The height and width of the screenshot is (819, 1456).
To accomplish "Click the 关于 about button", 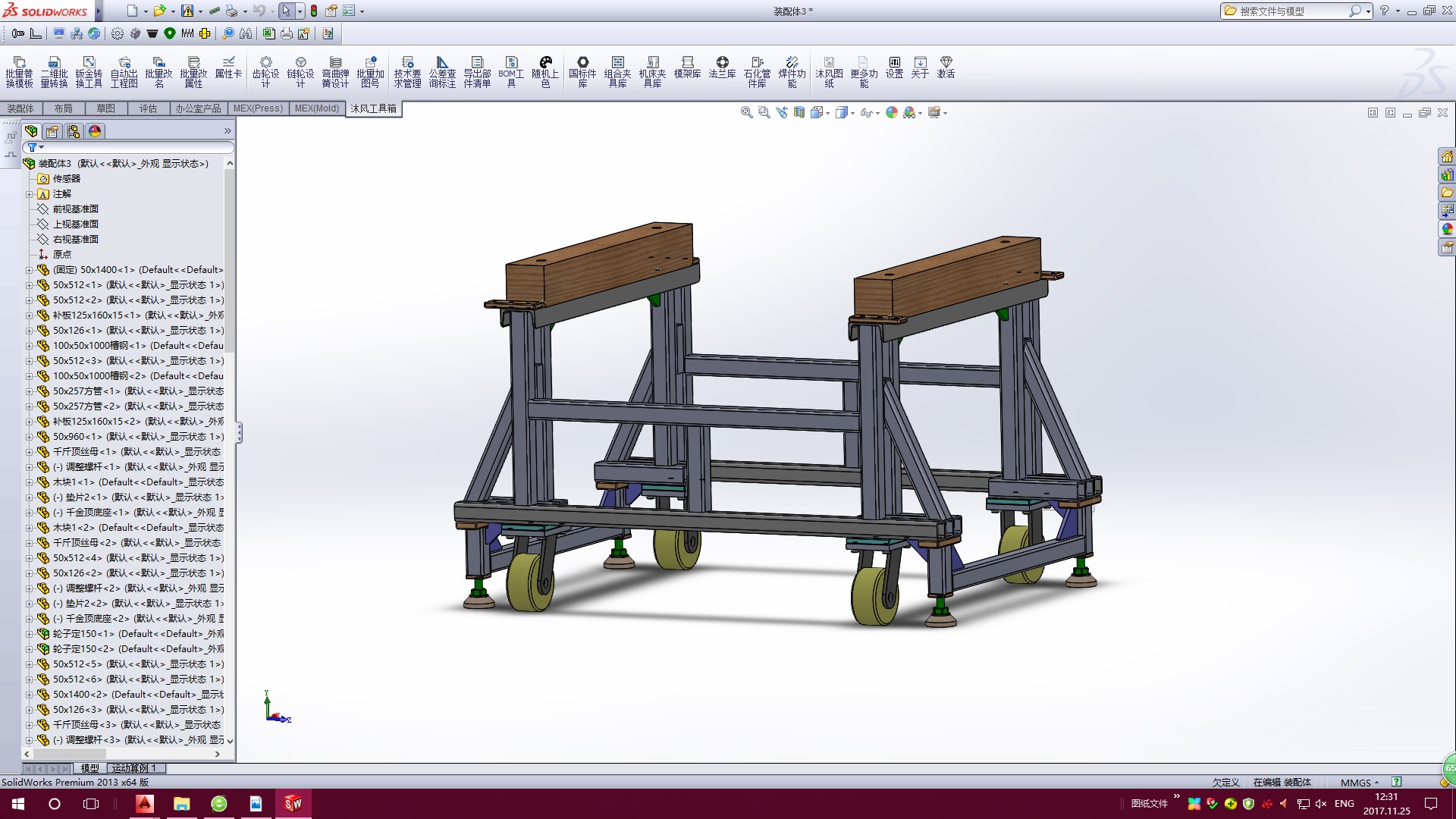I will pos(920,67).
